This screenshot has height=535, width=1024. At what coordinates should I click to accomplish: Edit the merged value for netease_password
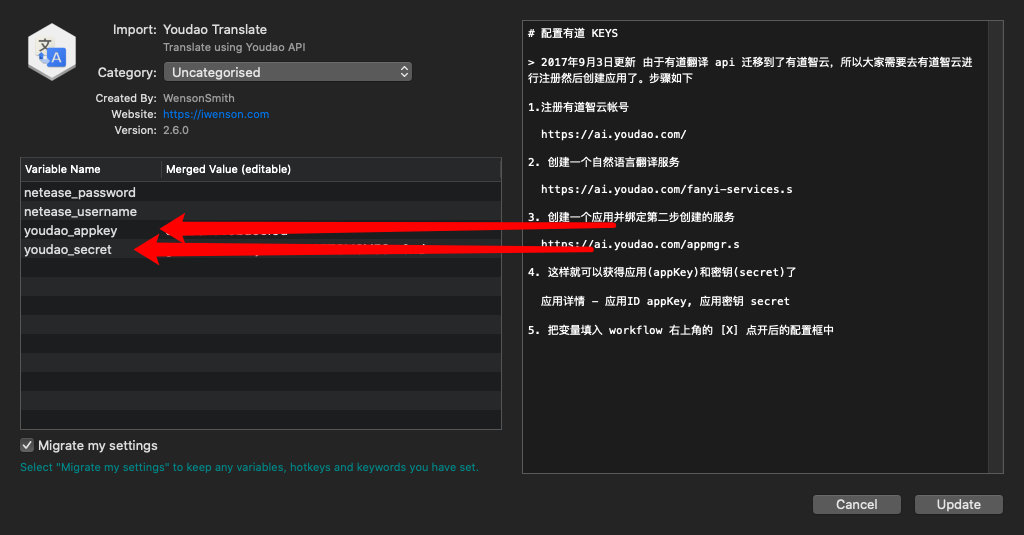[331, 192]
